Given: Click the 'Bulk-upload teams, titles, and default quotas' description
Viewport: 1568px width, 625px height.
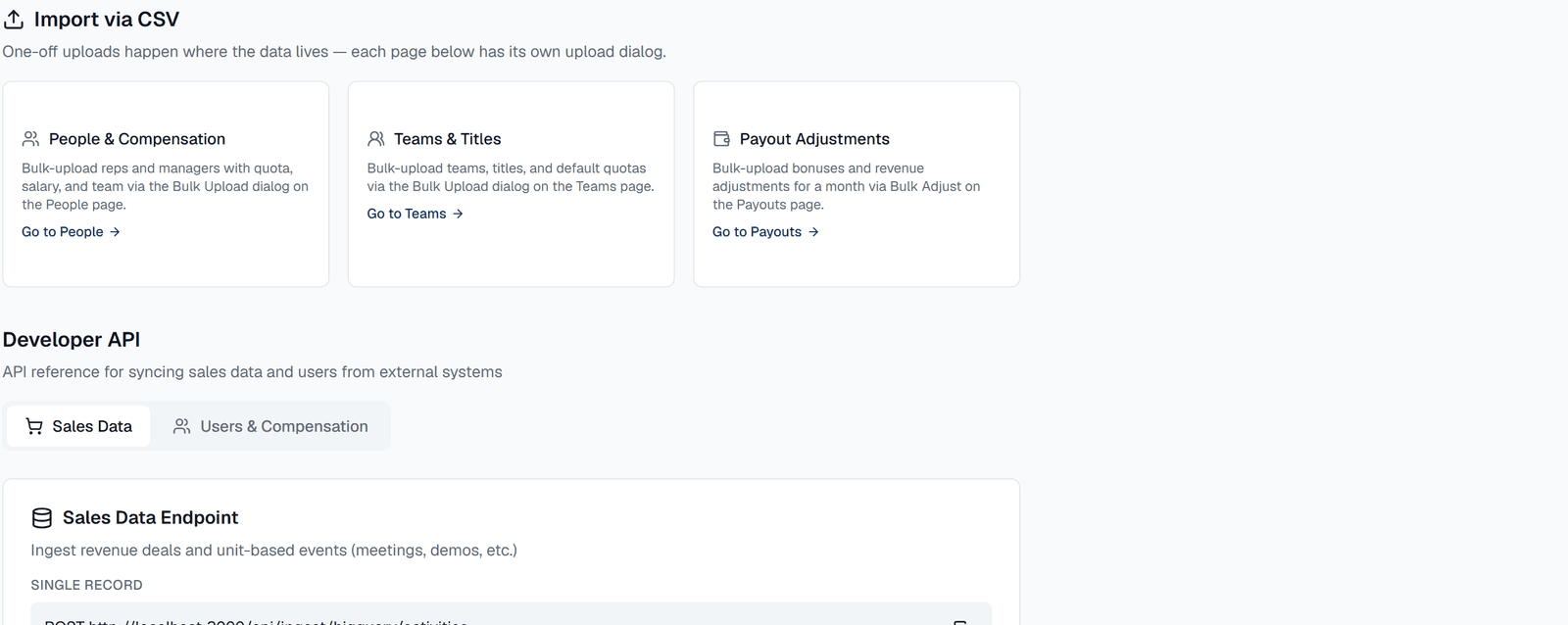Looking at the screenshot, I should 511,177.
